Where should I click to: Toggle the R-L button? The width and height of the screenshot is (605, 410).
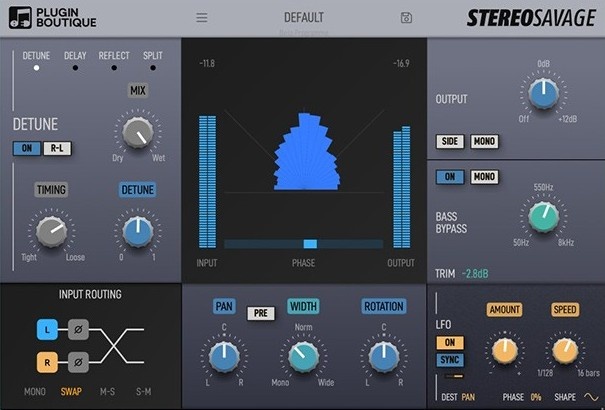pos(57,148)
